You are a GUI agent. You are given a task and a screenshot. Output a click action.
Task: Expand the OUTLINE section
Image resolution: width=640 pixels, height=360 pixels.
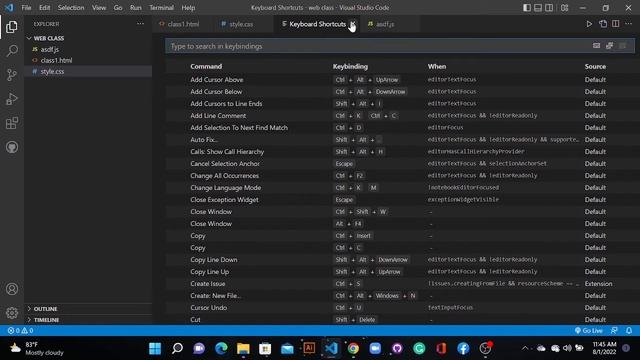88,309
